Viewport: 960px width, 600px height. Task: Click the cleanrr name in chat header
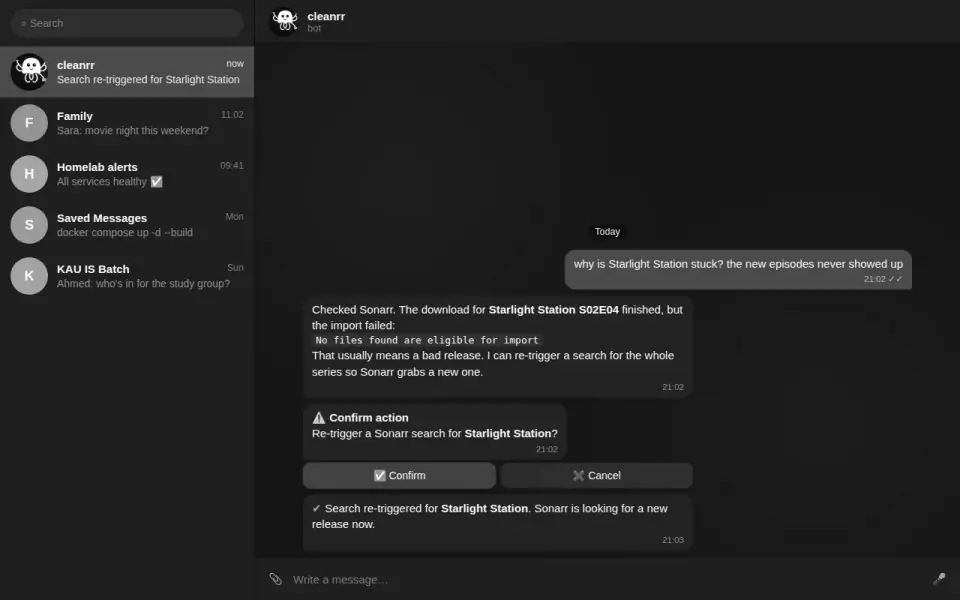click(x=326, y=17)
